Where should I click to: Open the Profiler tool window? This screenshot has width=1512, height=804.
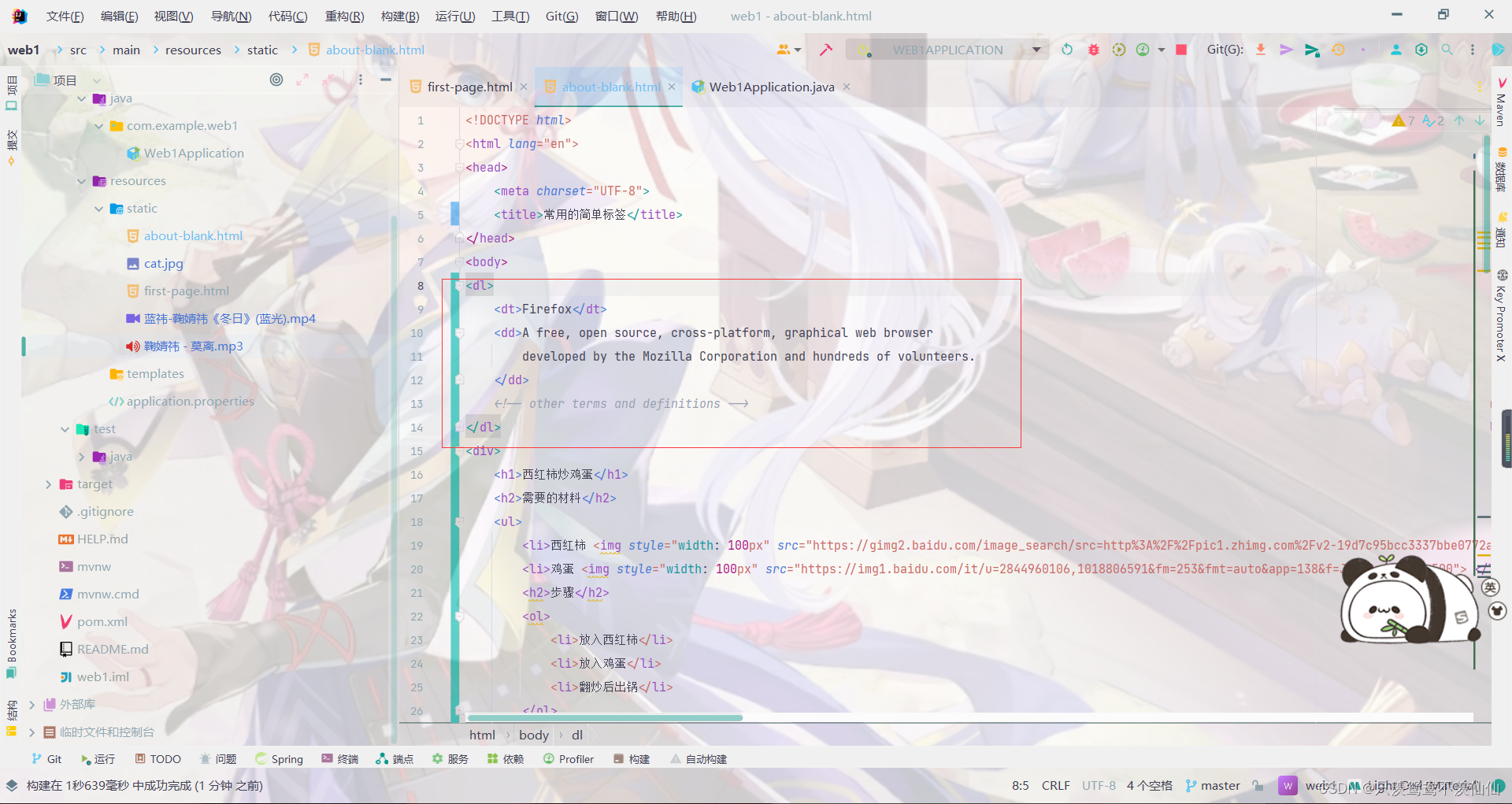point(568,759)
